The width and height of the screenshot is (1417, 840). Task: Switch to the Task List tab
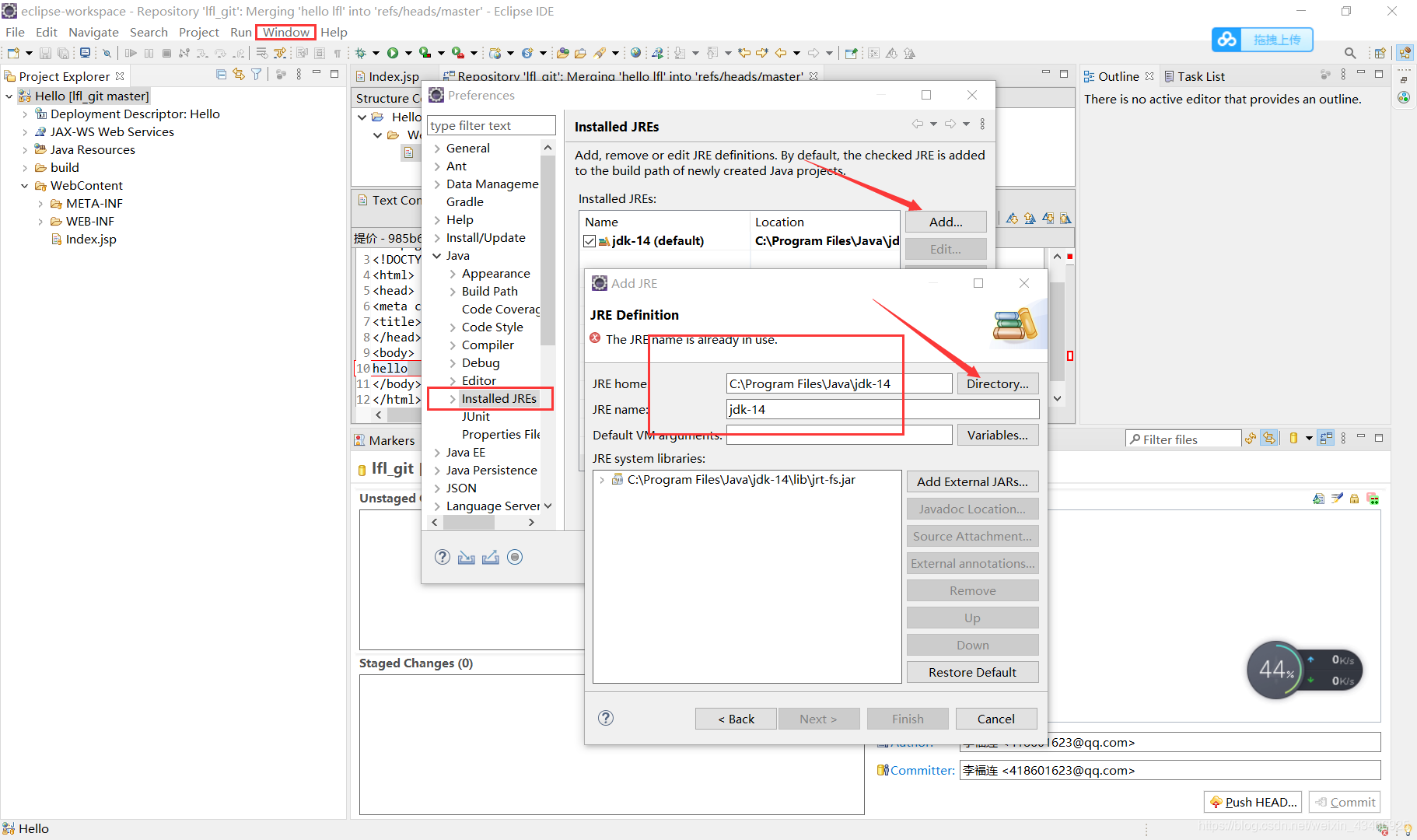(x=1194, y=76)
